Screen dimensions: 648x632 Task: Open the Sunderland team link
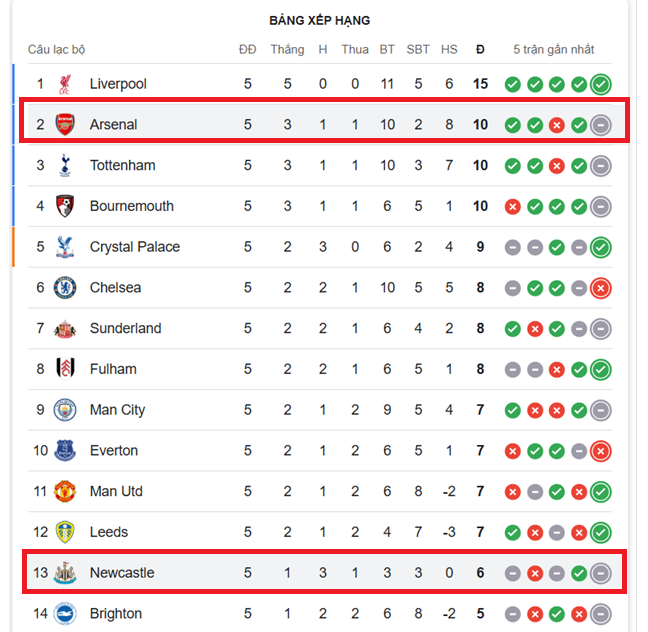pyautogui.click(x=125, y=328)
